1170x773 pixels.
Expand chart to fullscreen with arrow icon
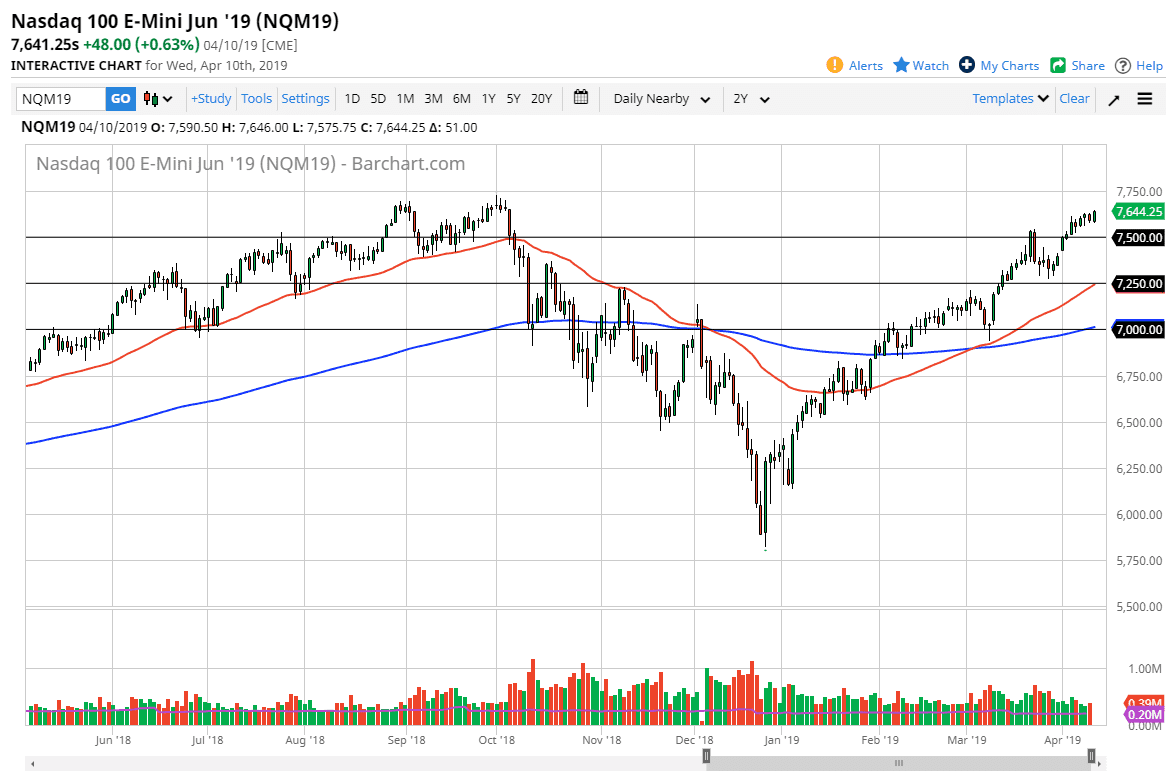coord(1113,99)
